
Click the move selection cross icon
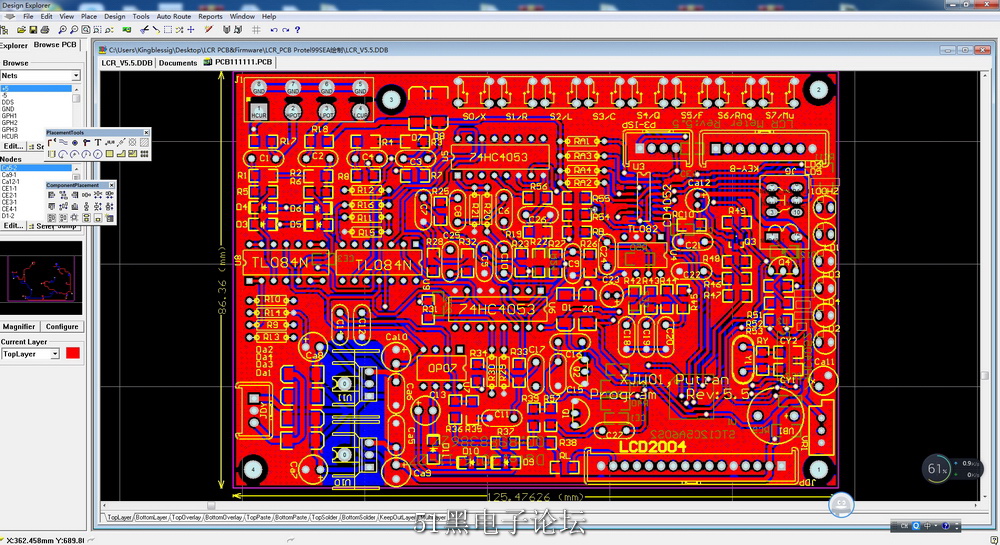pos(191,30)
